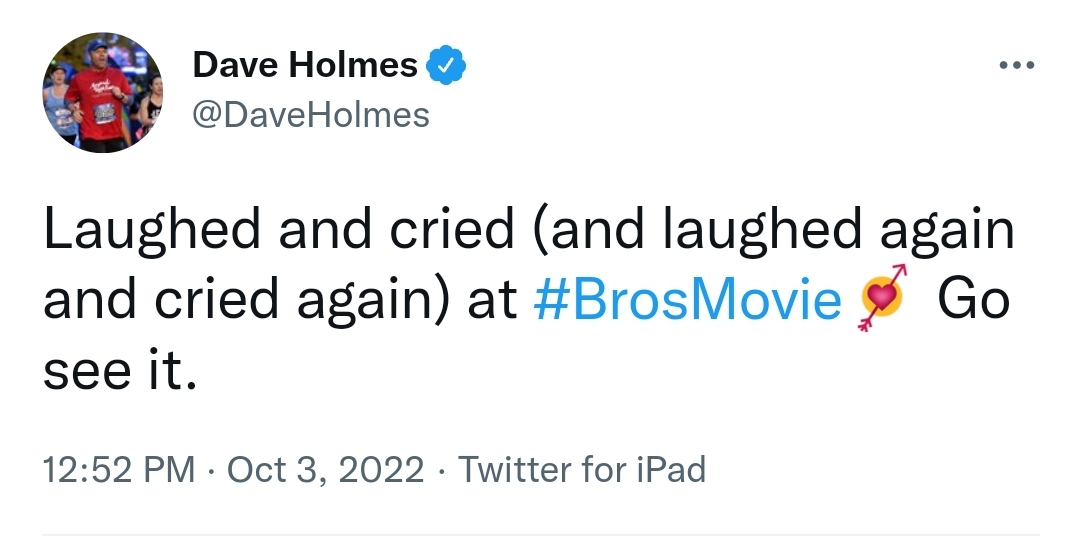Click the word "Go" after the emoji
This screenshot has height=540, width=1080.
pos(974,300)
